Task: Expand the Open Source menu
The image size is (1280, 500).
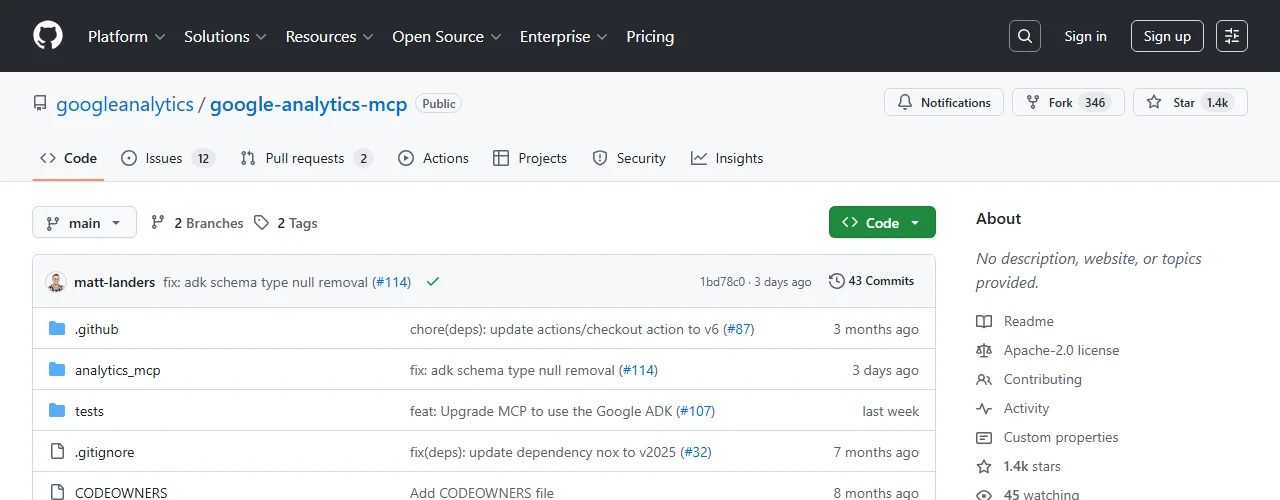Action: pos(446,36)
